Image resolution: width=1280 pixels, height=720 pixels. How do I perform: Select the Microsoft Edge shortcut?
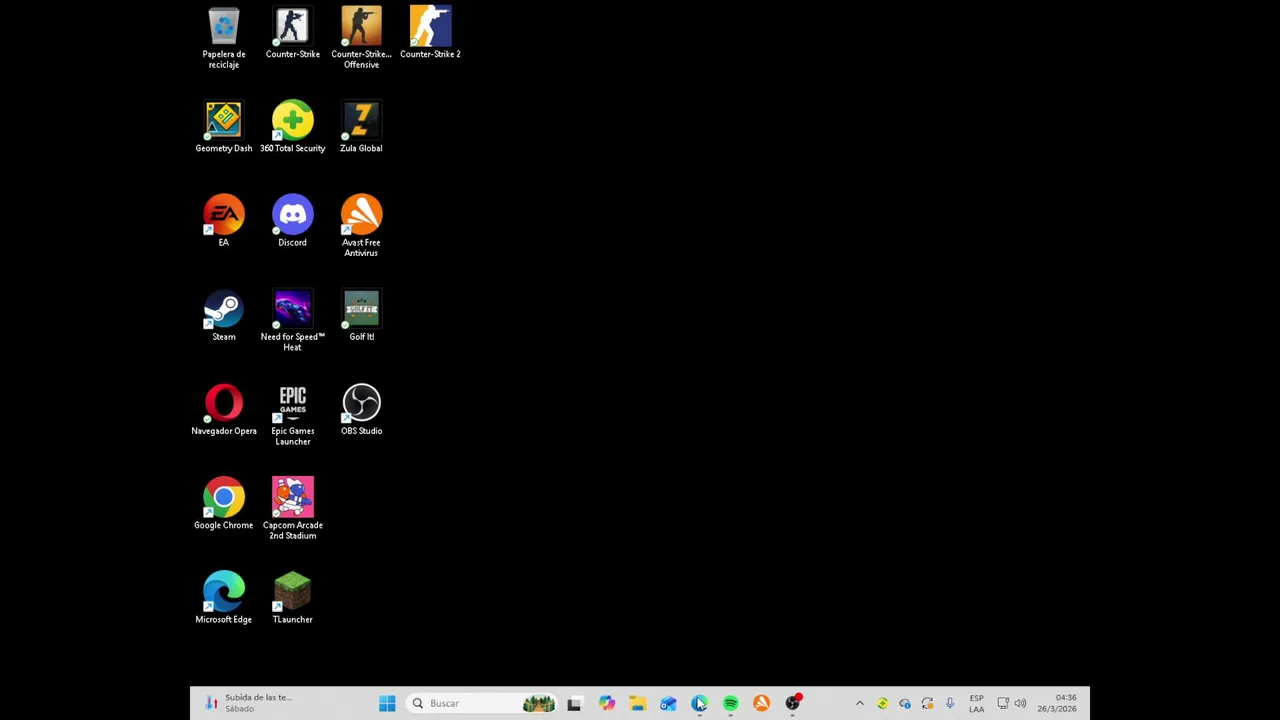[223, 598]
